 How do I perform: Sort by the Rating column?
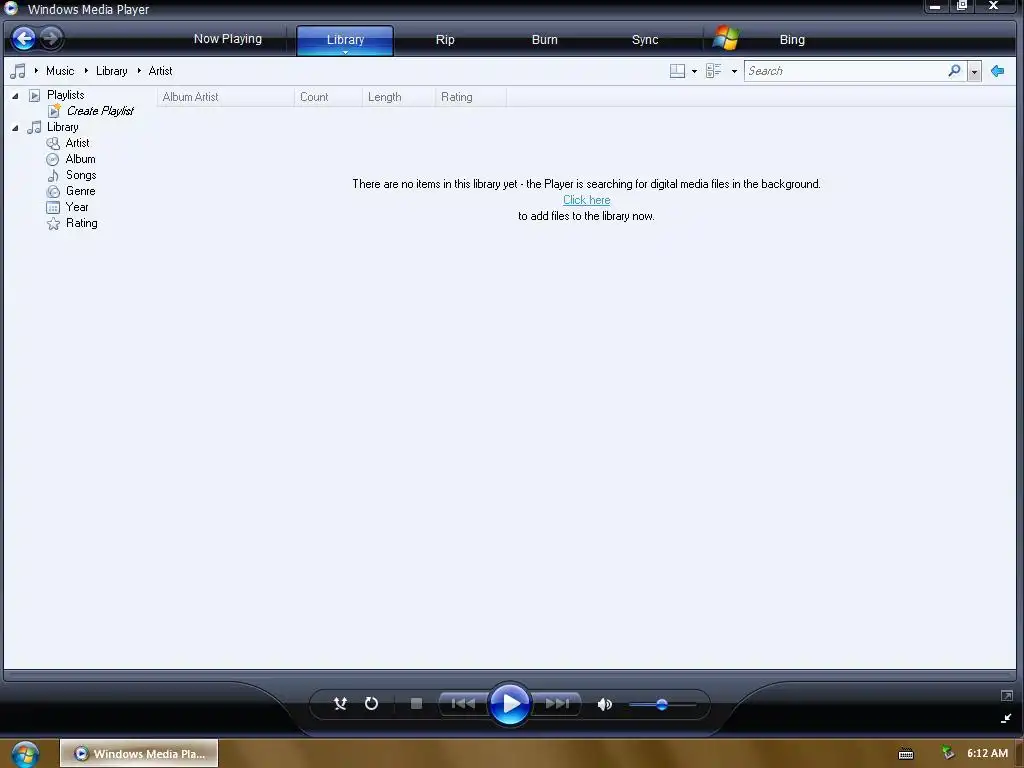471,97
